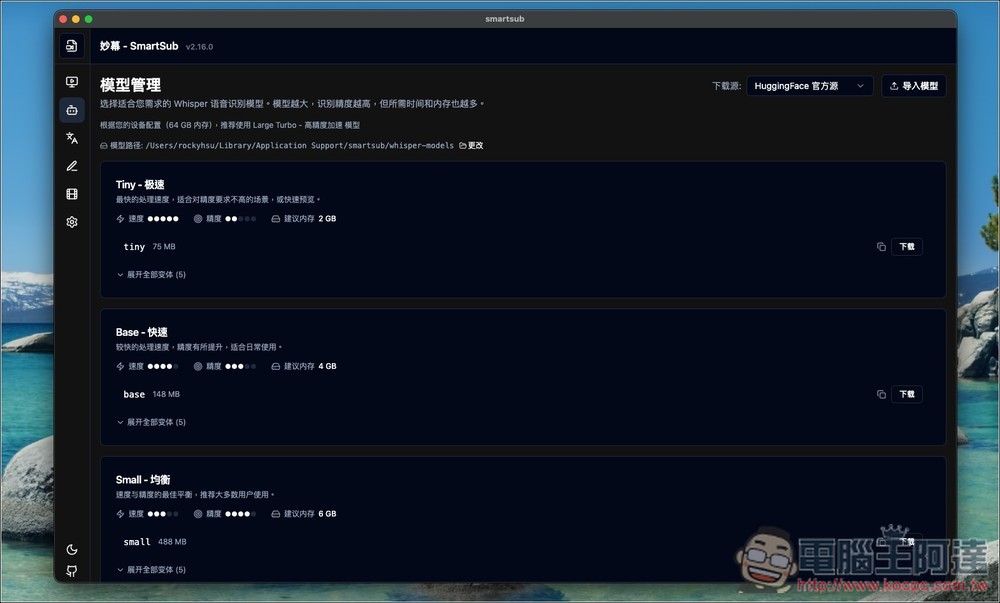Expand all variants under Base model

pos(151,422)
